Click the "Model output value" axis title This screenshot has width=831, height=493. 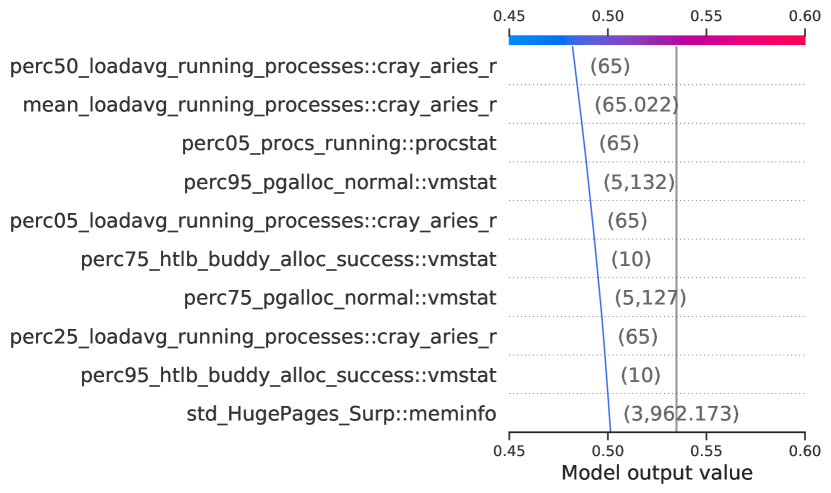click(657, 472)
